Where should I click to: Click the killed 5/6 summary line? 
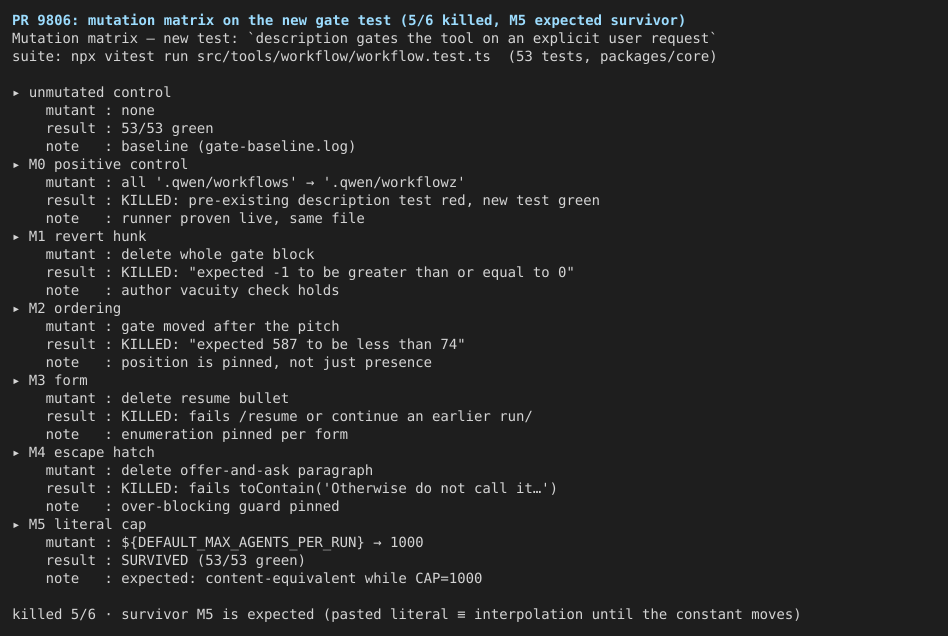406,614
